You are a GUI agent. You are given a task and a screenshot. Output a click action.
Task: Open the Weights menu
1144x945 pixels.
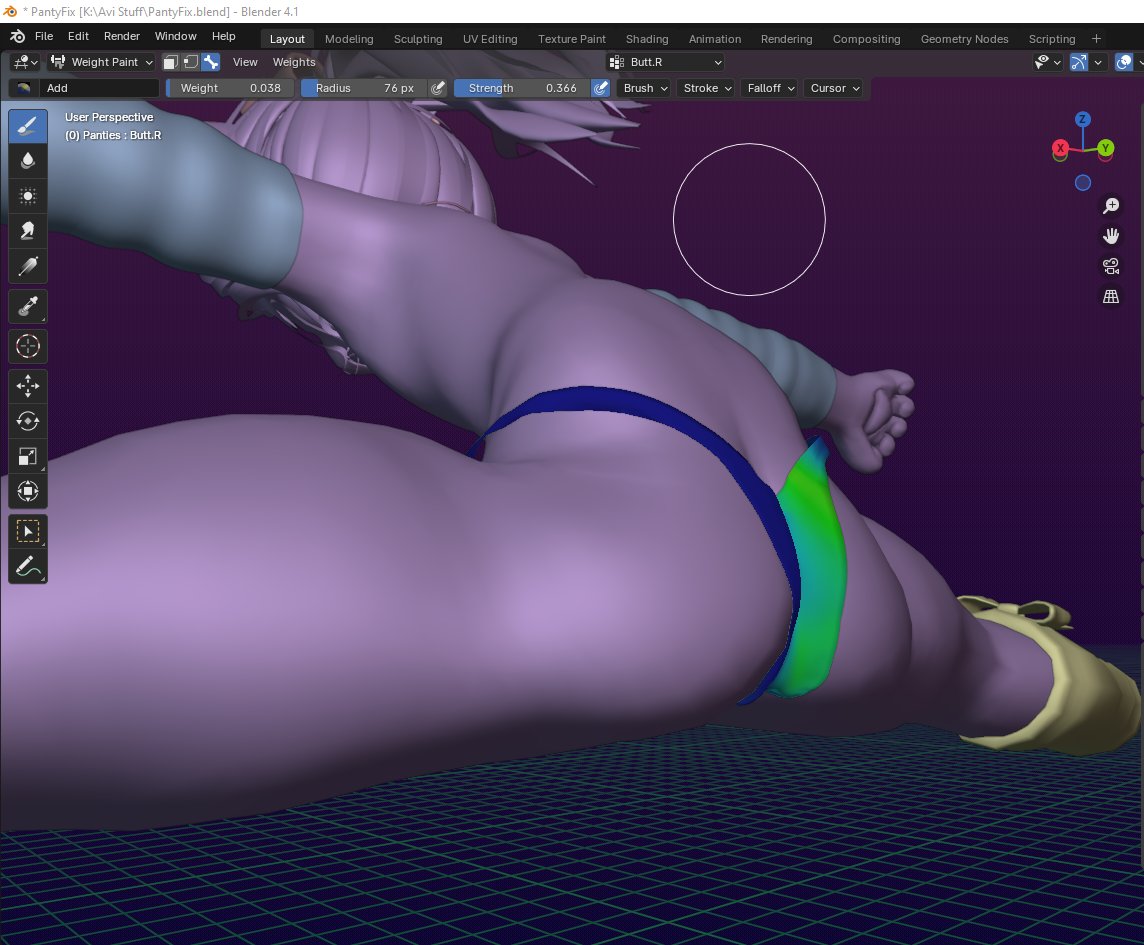pyautogui.click(x=294, y=62)
